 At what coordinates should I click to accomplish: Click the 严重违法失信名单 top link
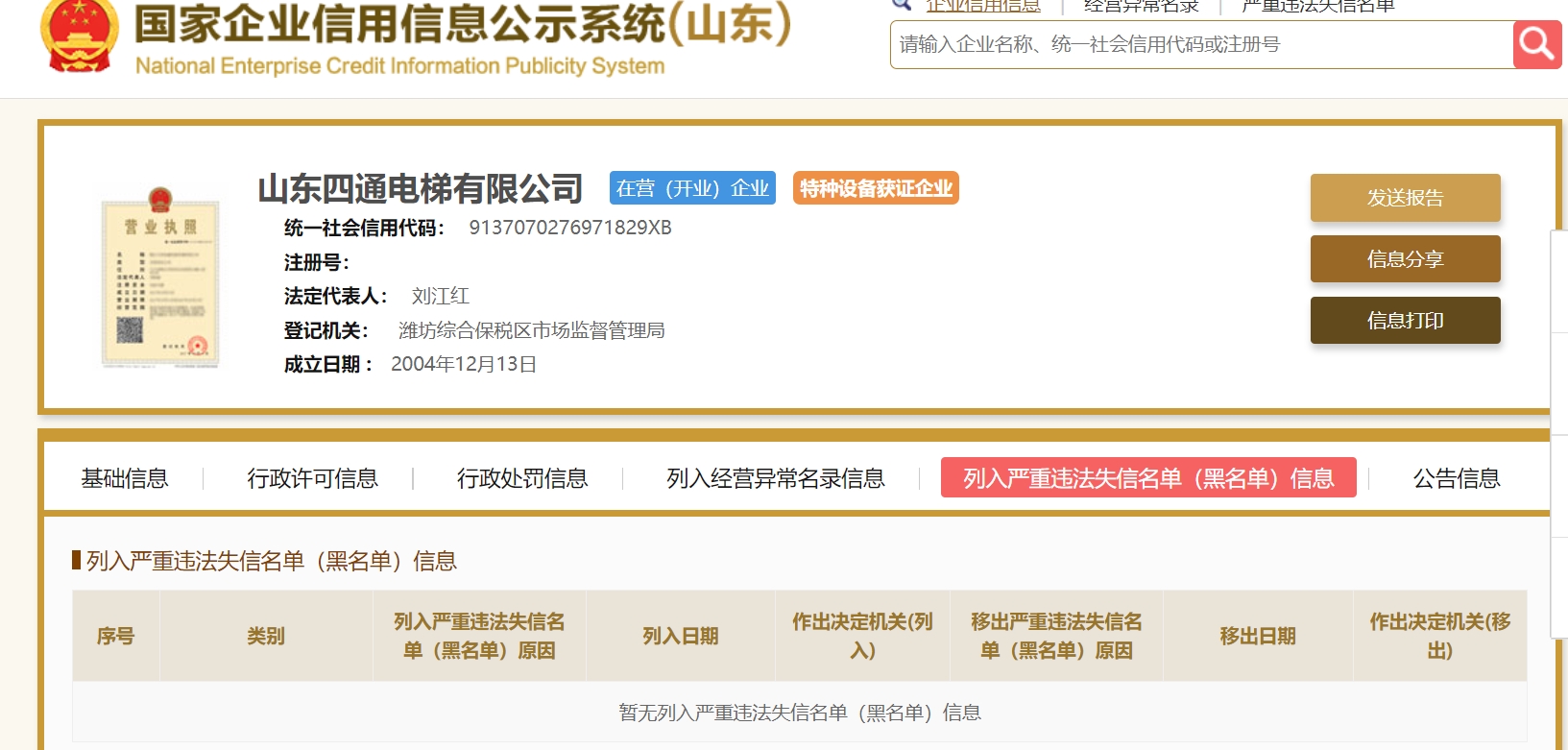click(1318, 6)
